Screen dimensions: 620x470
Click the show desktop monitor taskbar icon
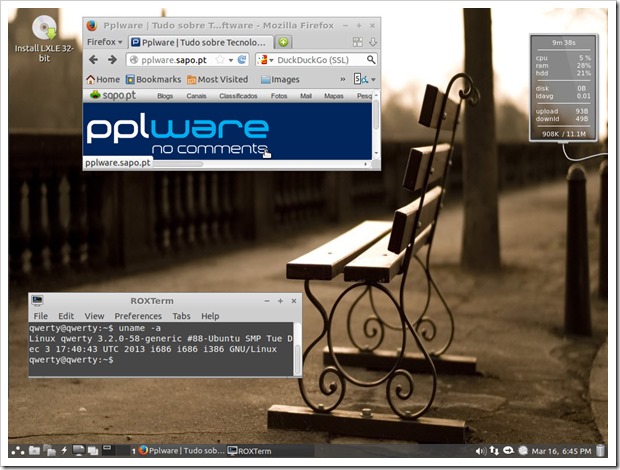79,450
